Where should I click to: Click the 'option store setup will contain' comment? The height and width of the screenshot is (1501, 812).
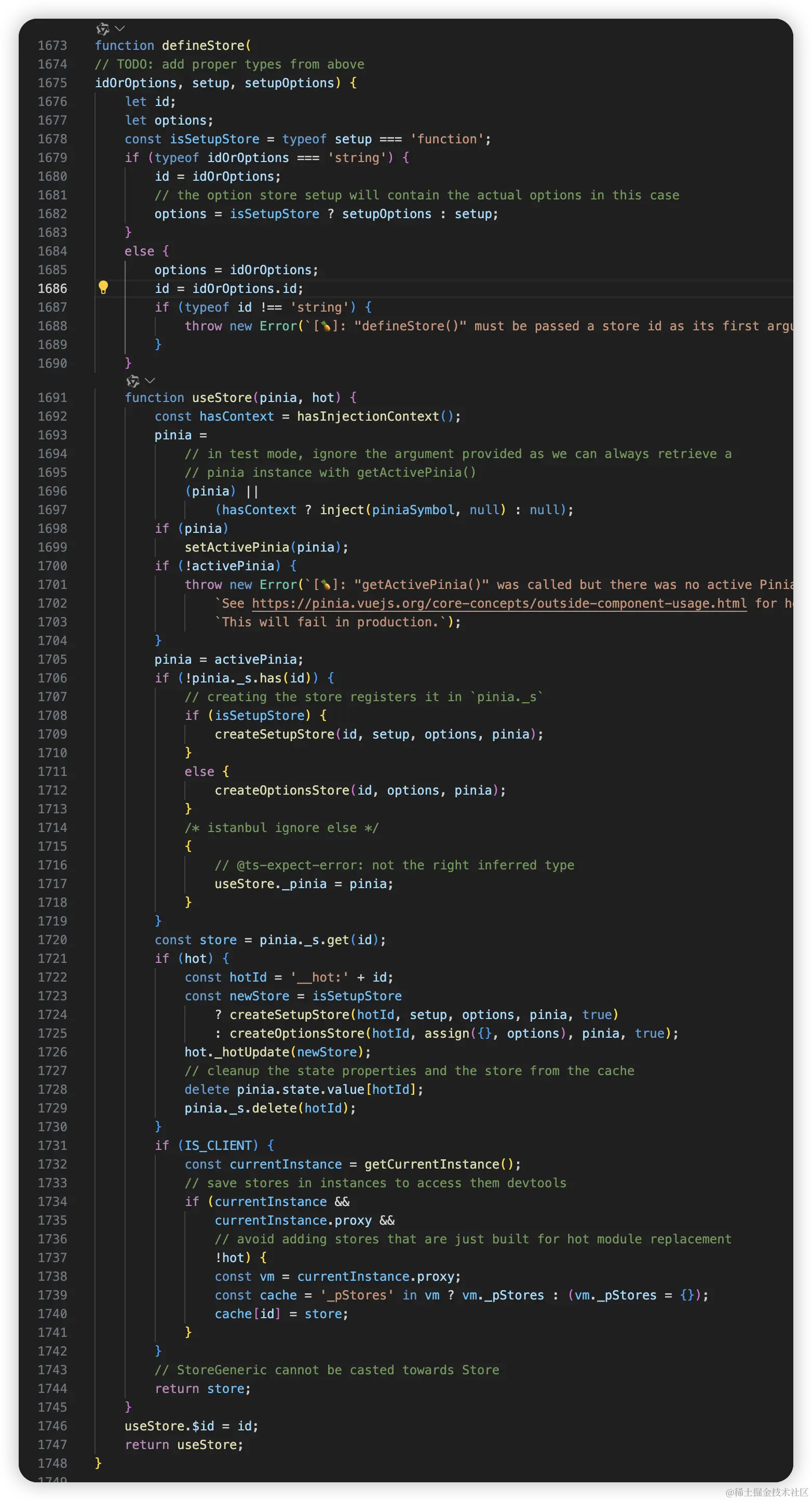pos(417,195)
